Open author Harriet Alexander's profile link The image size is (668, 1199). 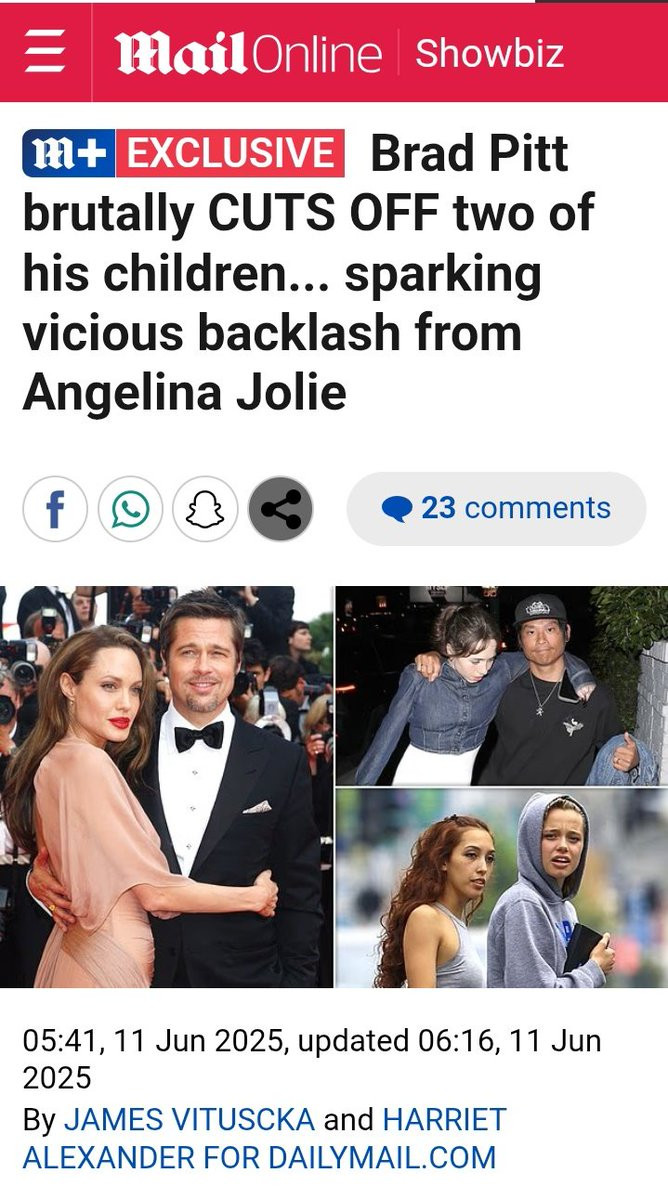[x=264, y=1138]
